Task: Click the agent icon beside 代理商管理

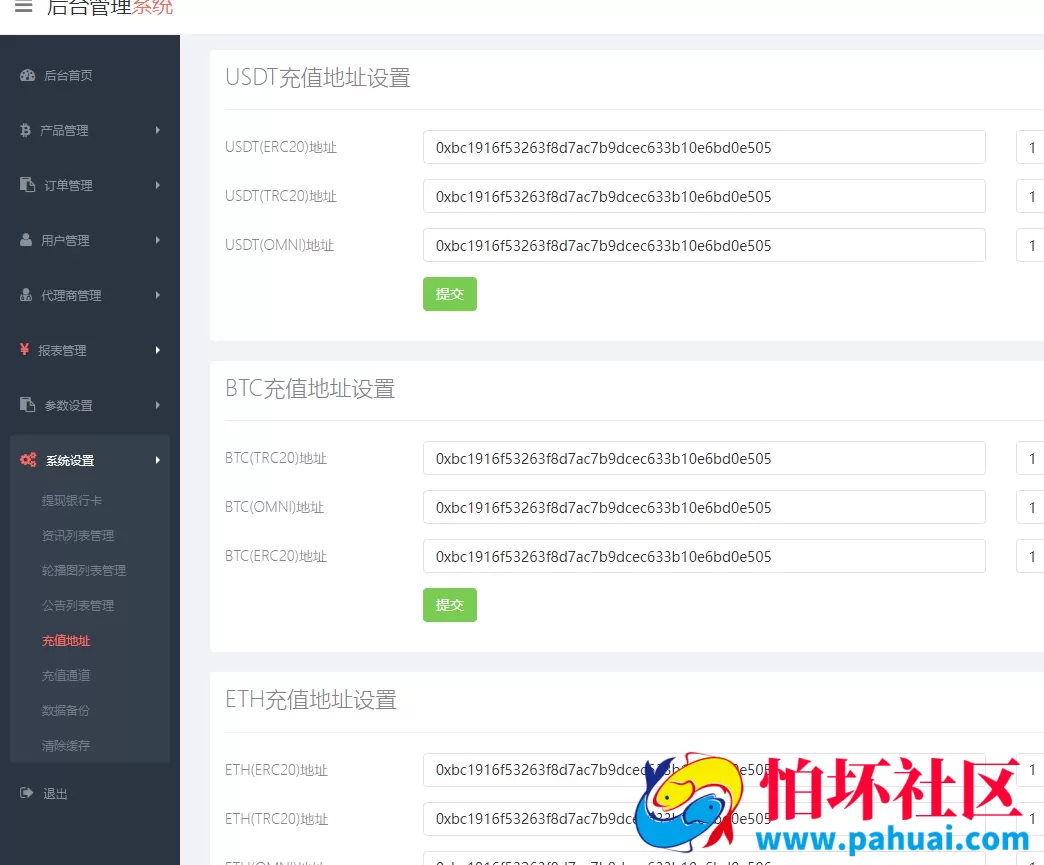Action: [26, 294]
